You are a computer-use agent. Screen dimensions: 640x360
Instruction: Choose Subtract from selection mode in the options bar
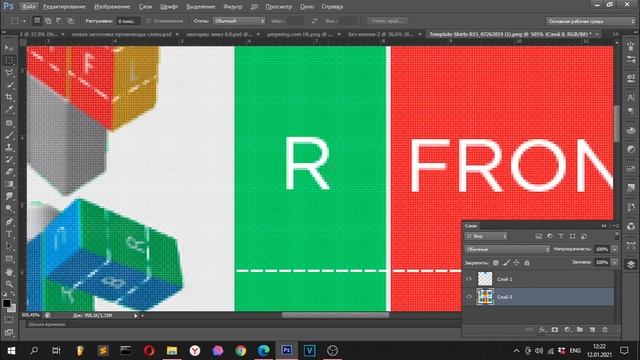[x=59, y=21]
